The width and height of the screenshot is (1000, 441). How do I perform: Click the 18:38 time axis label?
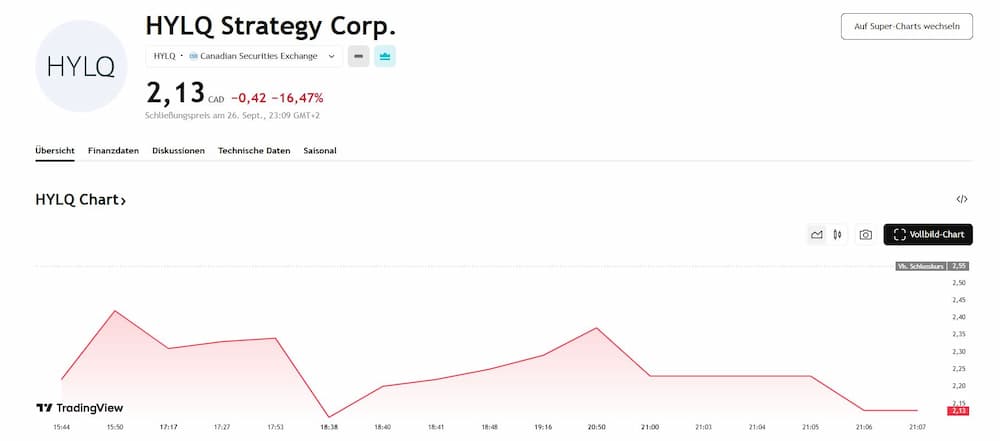point(328,427)
